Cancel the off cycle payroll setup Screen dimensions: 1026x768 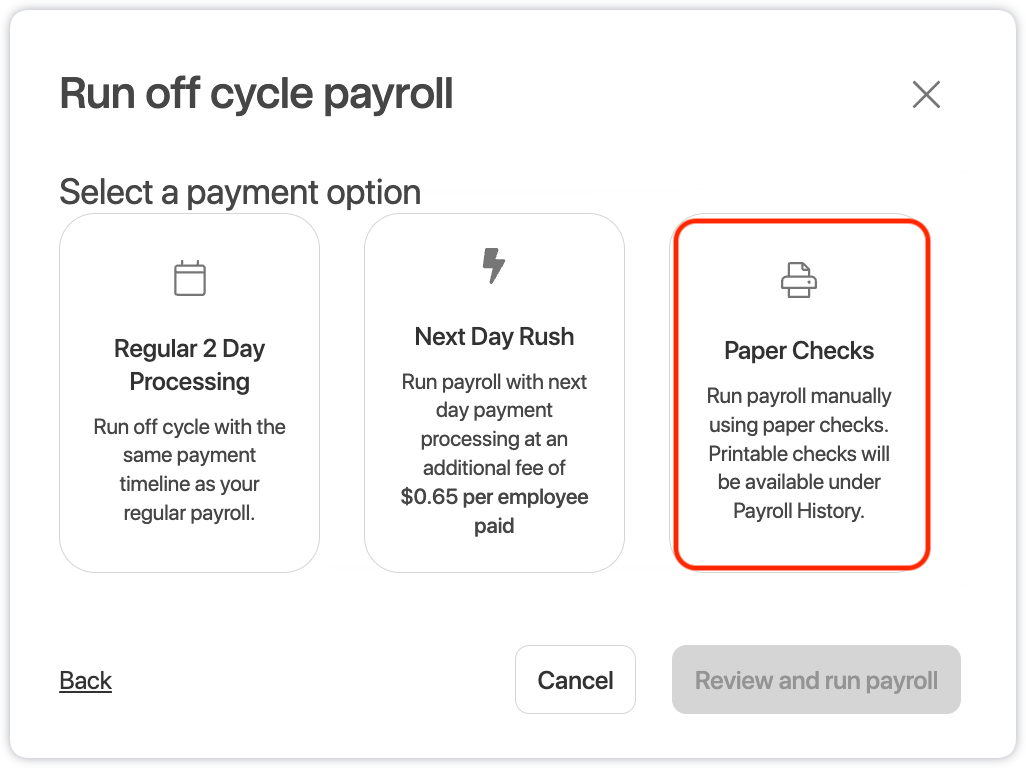pos(575,680)
